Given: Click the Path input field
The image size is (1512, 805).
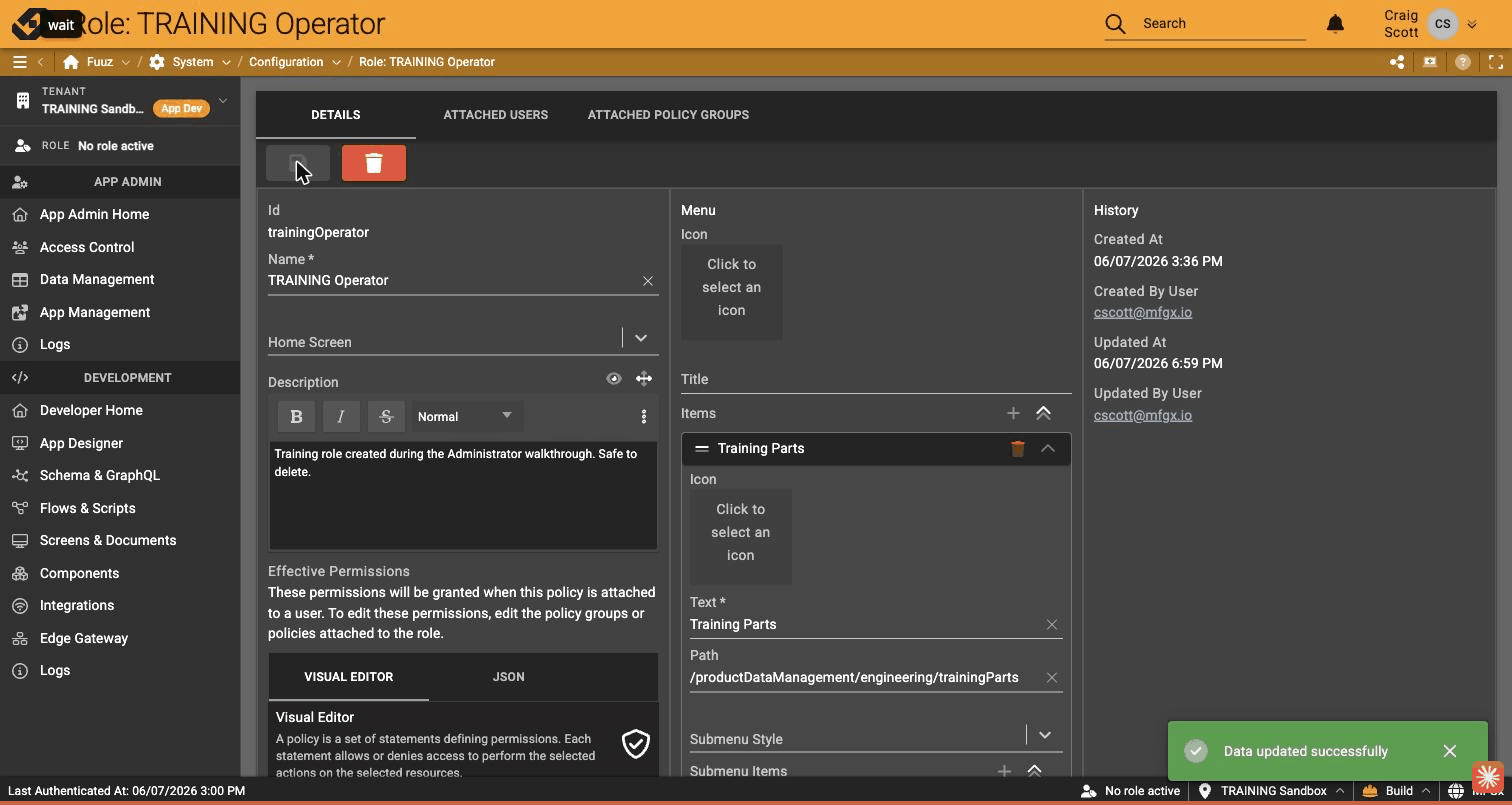Looking at the screenshot, I should (x=865, y=677).
